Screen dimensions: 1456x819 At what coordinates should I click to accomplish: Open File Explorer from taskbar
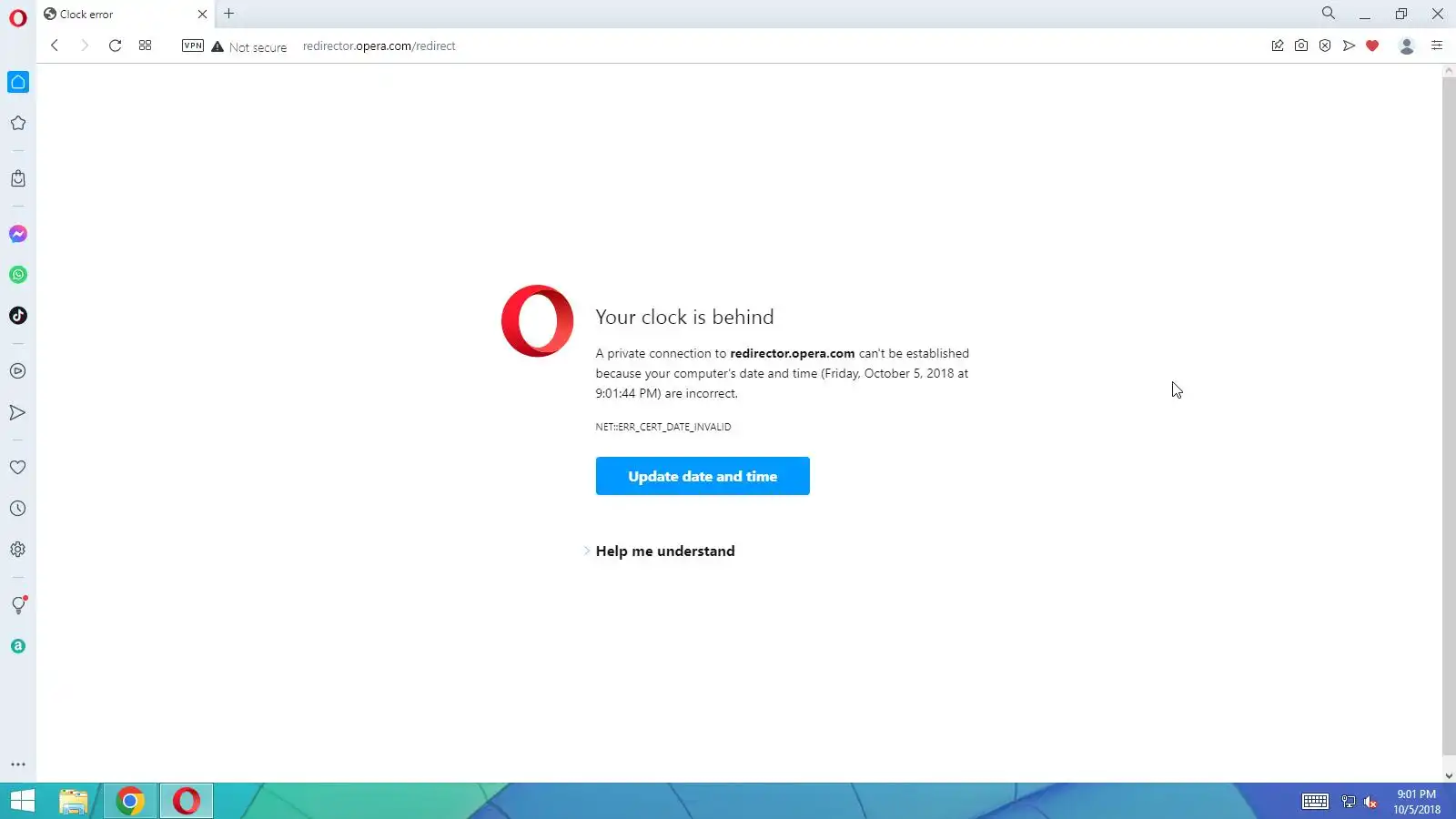click(74, 801)
